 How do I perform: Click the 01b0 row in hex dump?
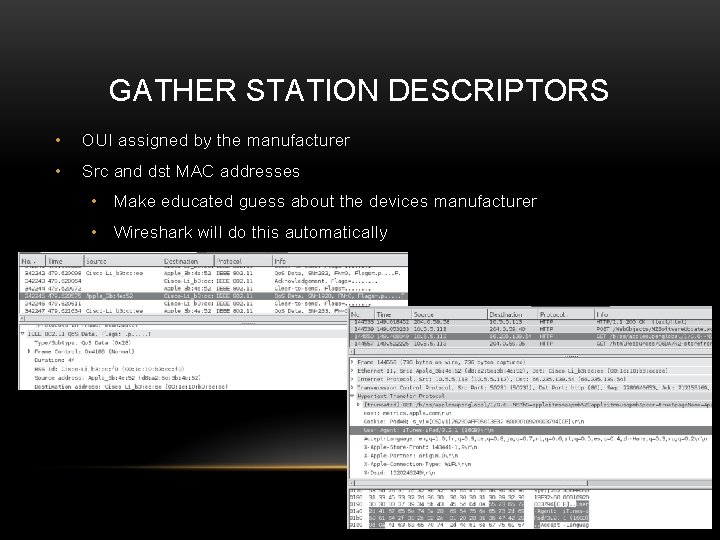pyautogui.click(x=469, y=518)
